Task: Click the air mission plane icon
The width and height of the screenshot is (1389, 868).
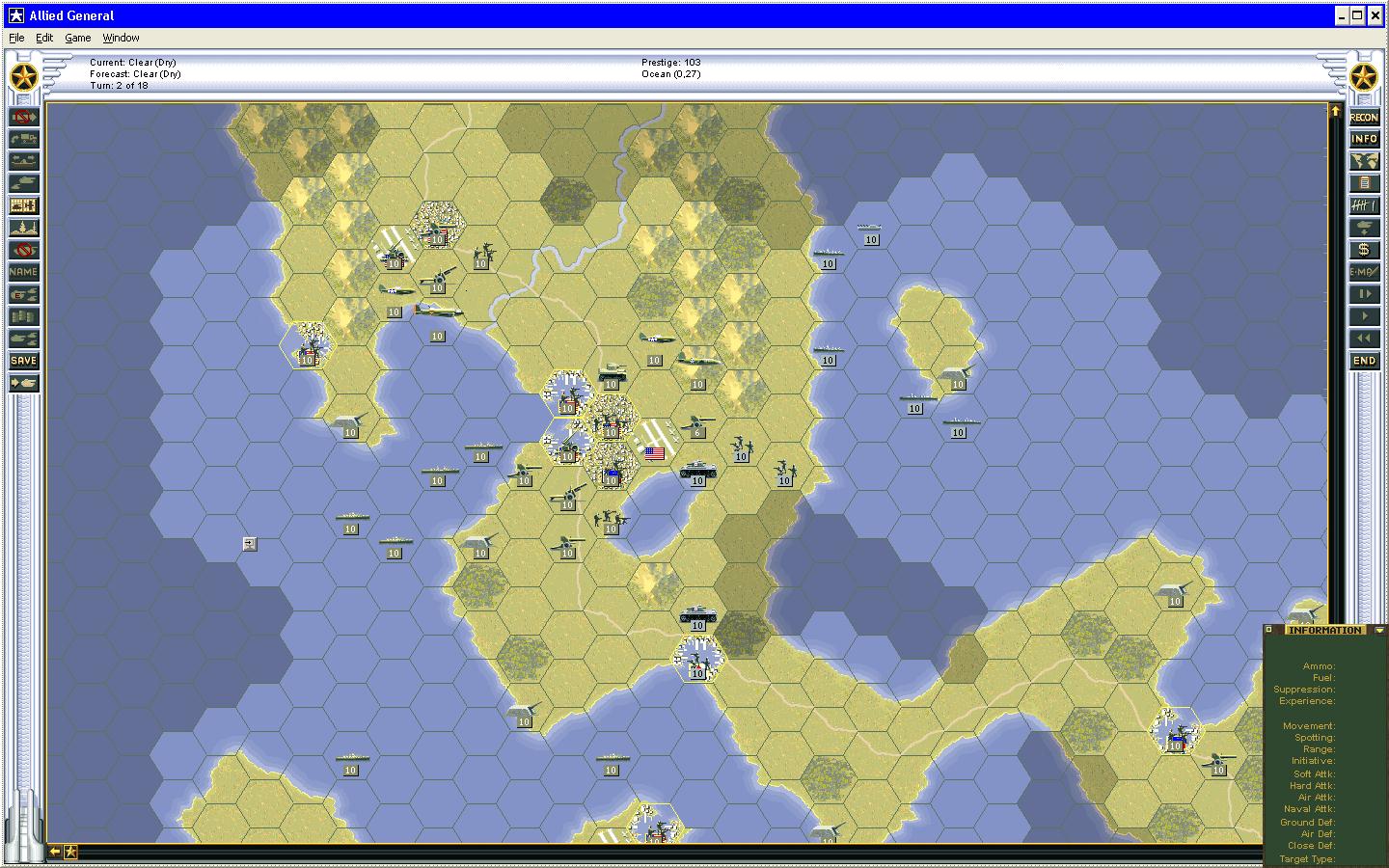Action: point(1364,228)
